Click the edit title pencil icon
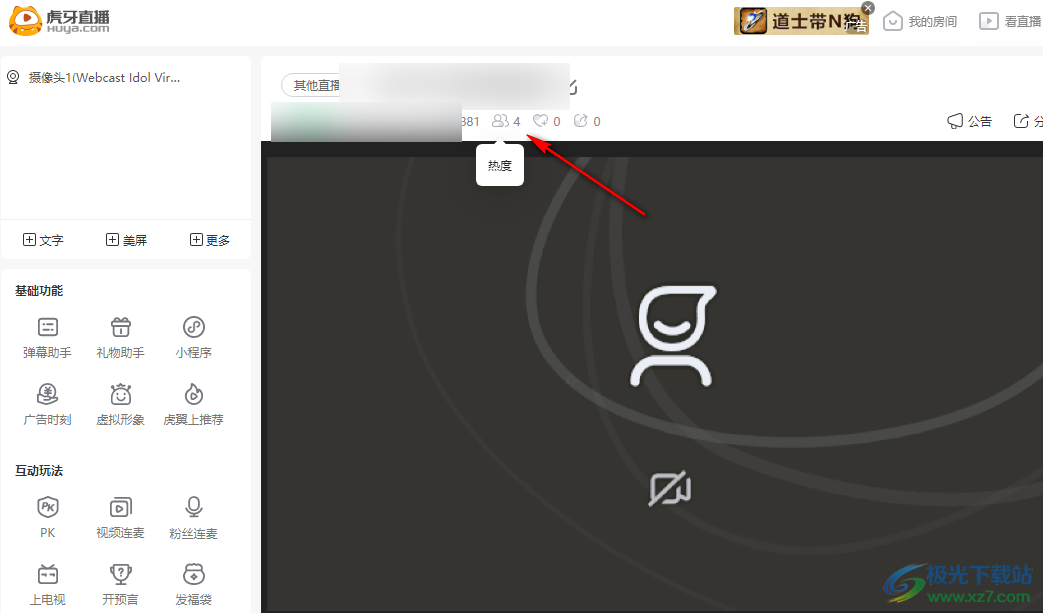Viewport: 1043px width, 613px height. pyautogui.click(x=573, y=86)
